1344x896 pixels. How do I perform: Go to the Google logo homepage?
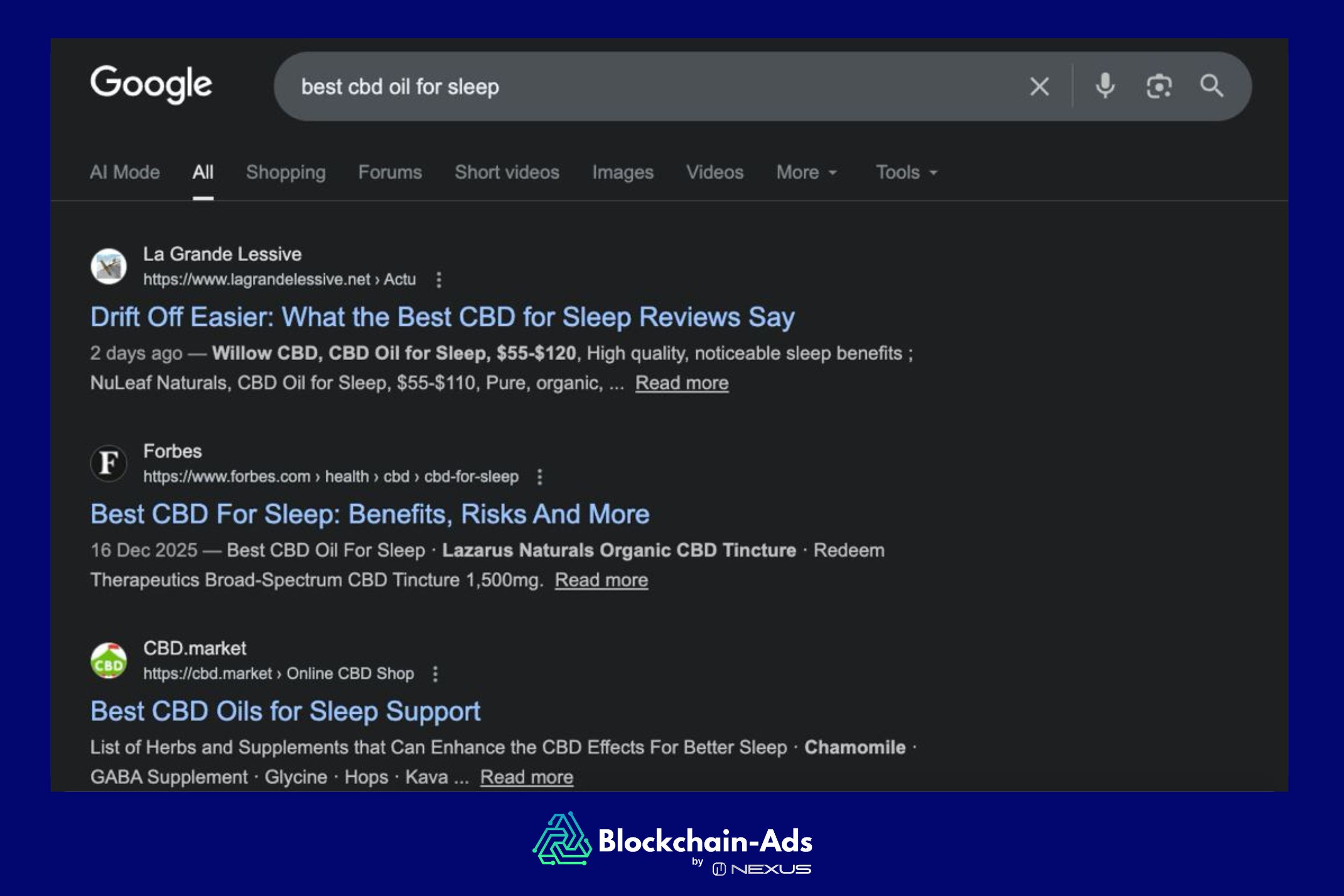click(x=151, y=84)
